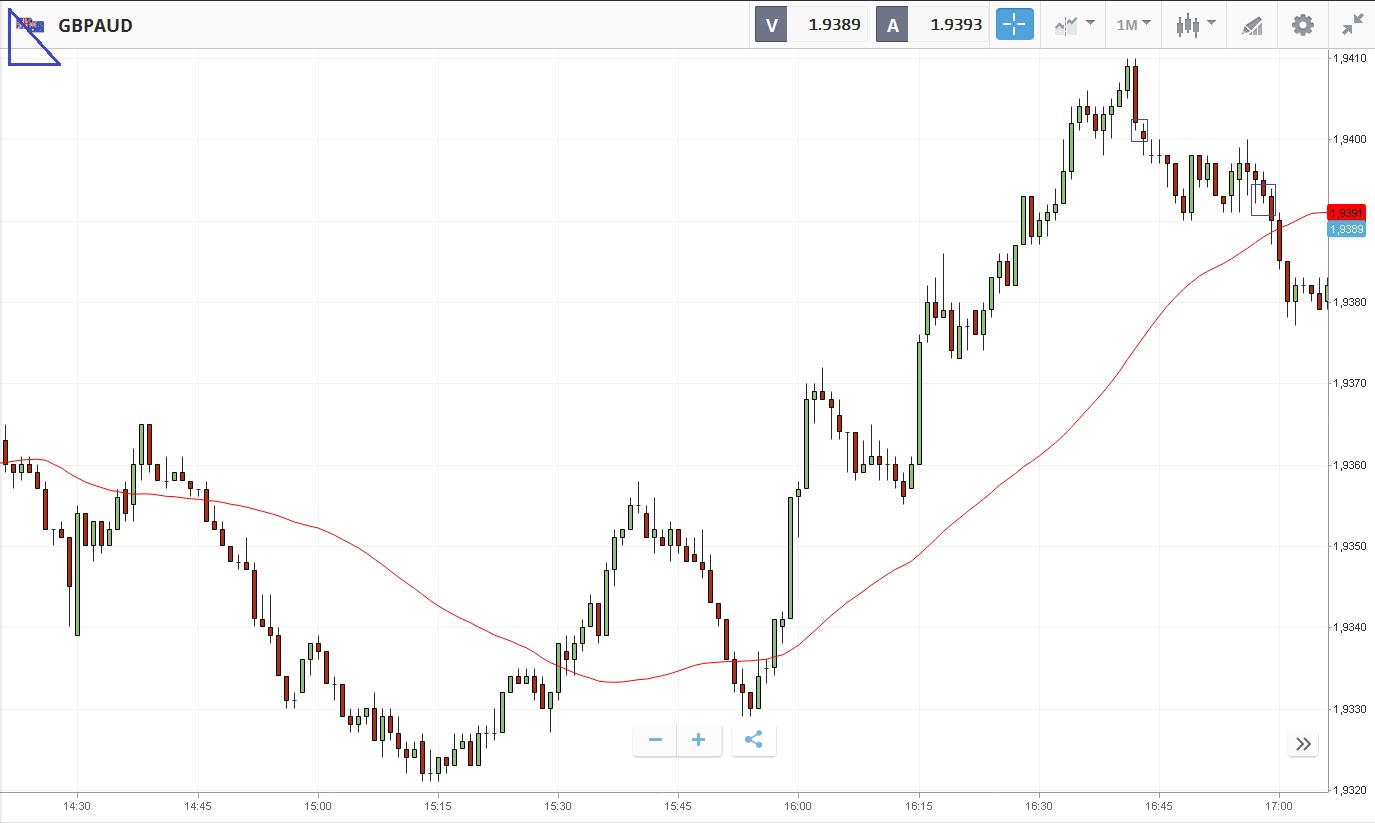Viewport: 1375px width, 823px height.
Task: Click the A buy button at 1.9393
Action: (932, 25)
